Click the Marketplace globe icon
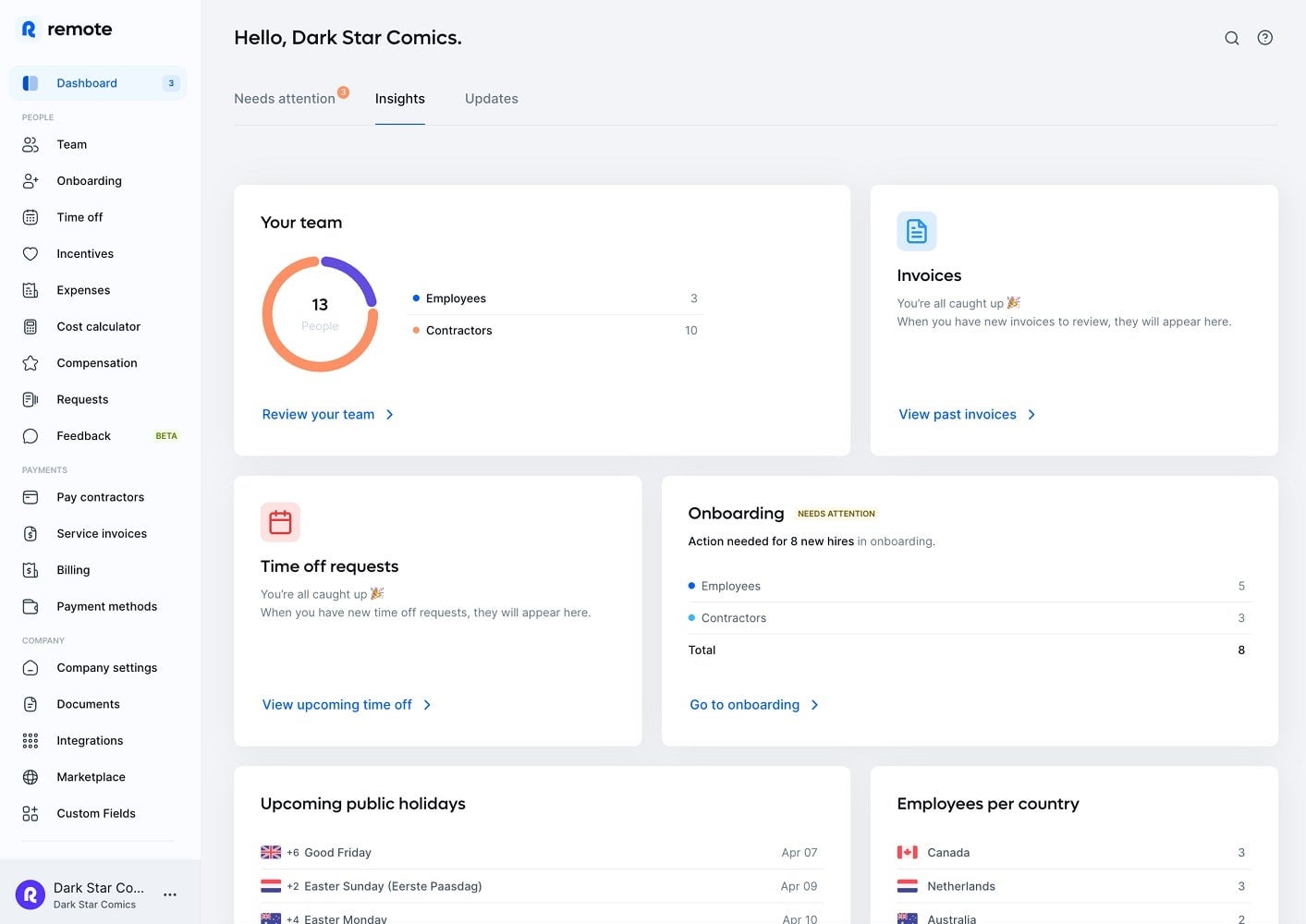 point(31,777)
